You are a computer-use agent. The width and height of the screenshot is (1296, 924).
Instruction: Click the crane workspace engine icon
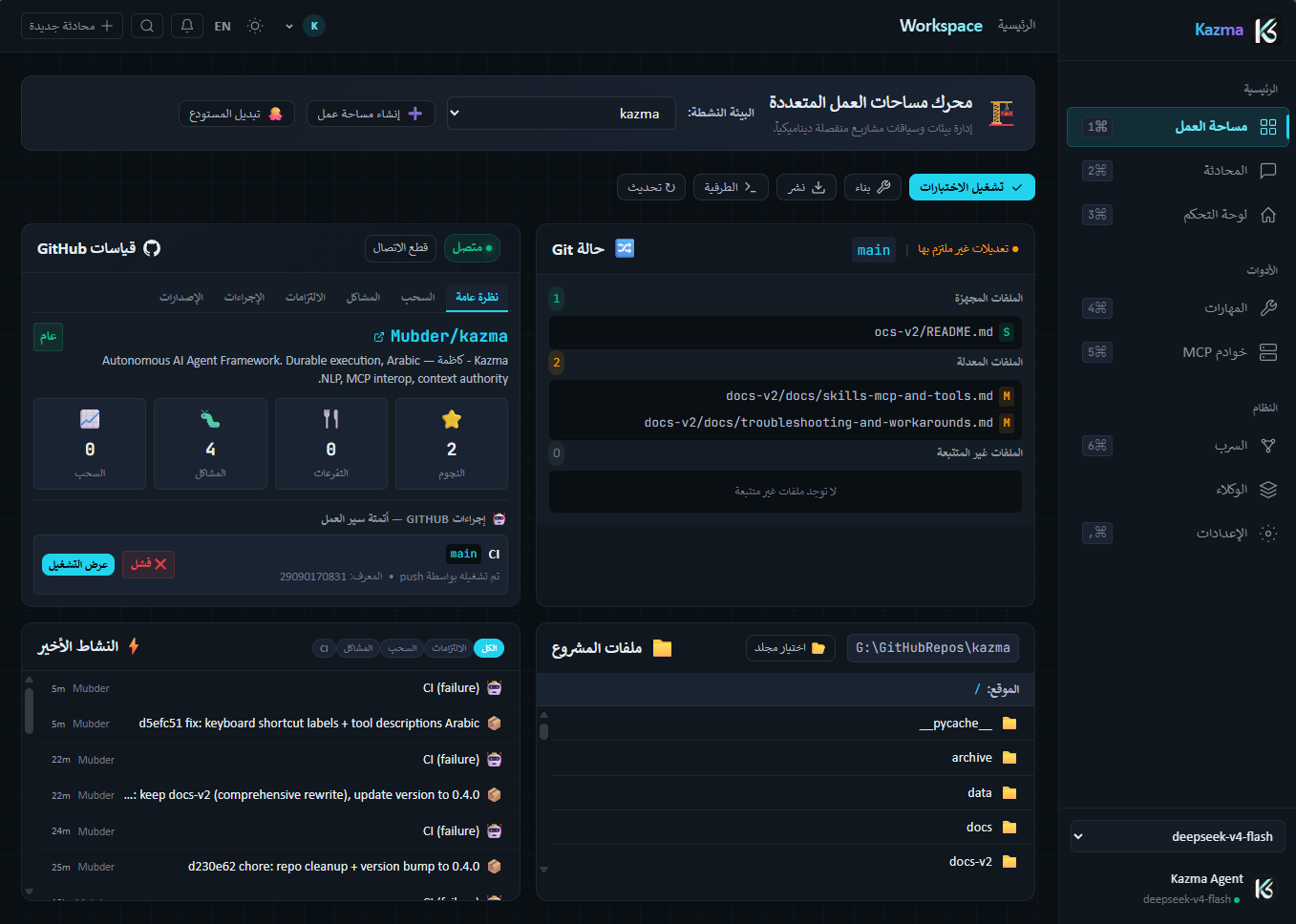1002,114
